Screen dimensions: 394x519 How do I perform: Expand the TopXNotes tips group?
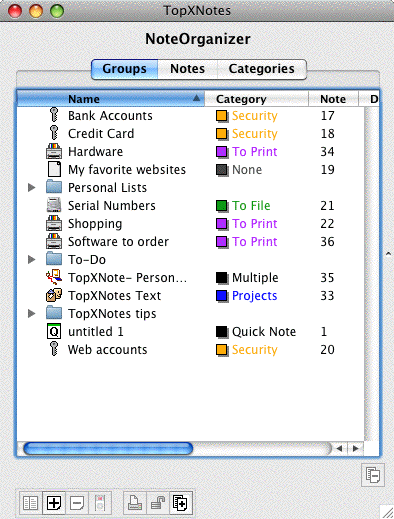(32, 313)
